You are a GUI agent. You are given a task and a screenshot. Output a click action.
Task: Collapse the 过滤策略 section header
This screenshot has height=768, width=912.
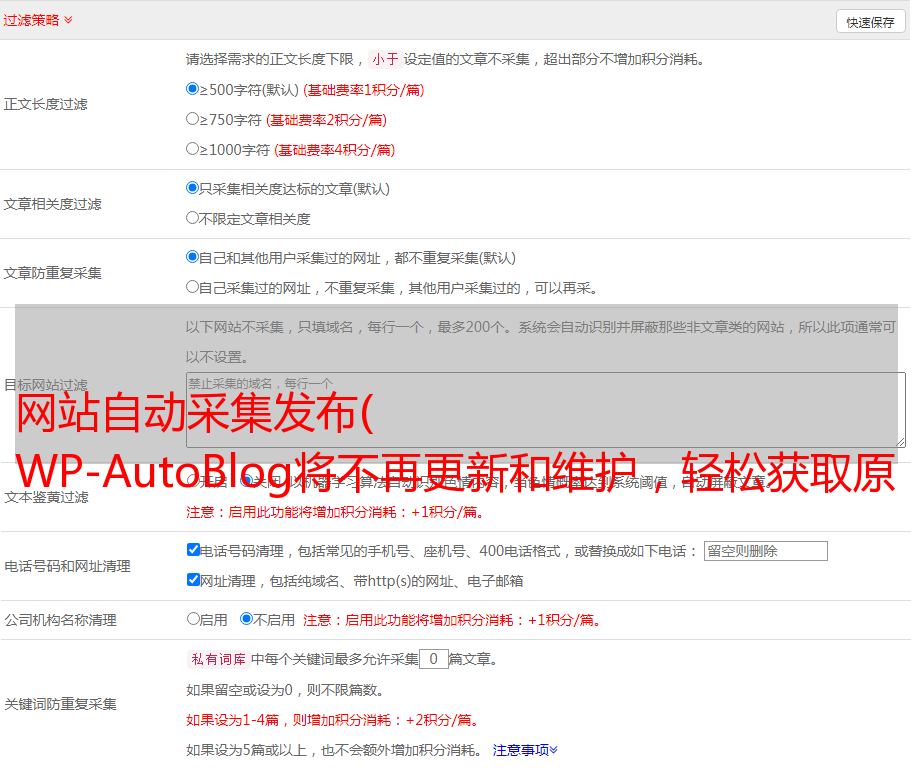38,20
